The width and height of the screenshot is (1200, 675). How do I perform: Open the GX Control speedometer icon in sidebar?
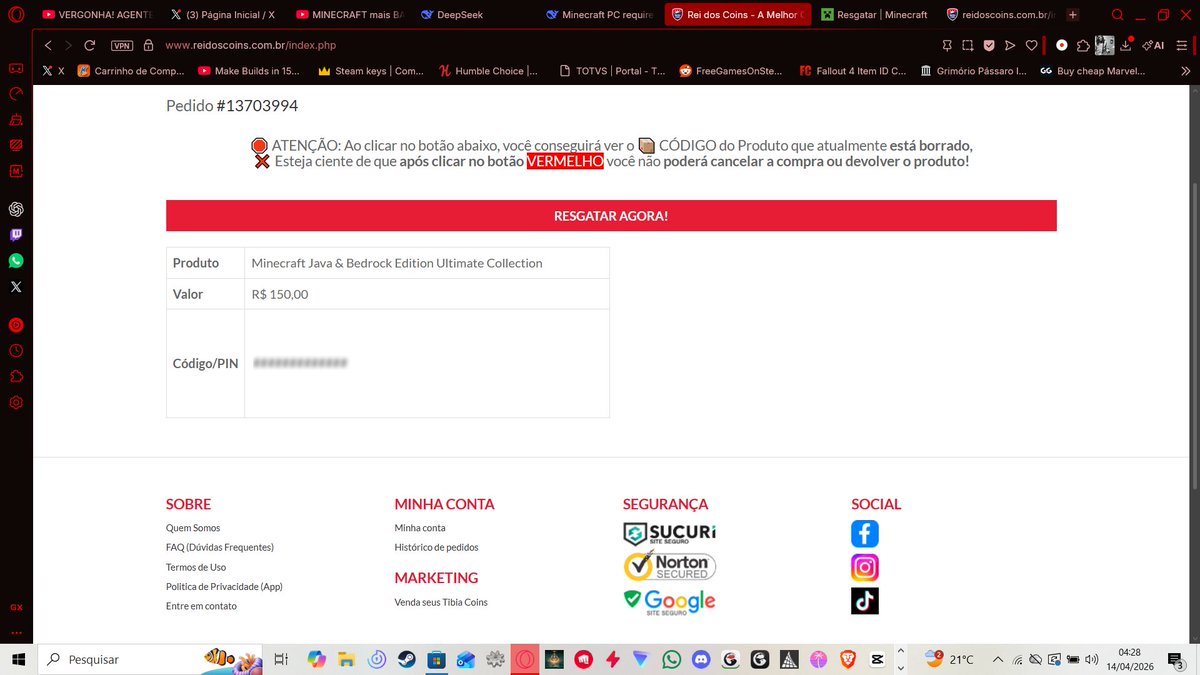[x=16, y=94]
